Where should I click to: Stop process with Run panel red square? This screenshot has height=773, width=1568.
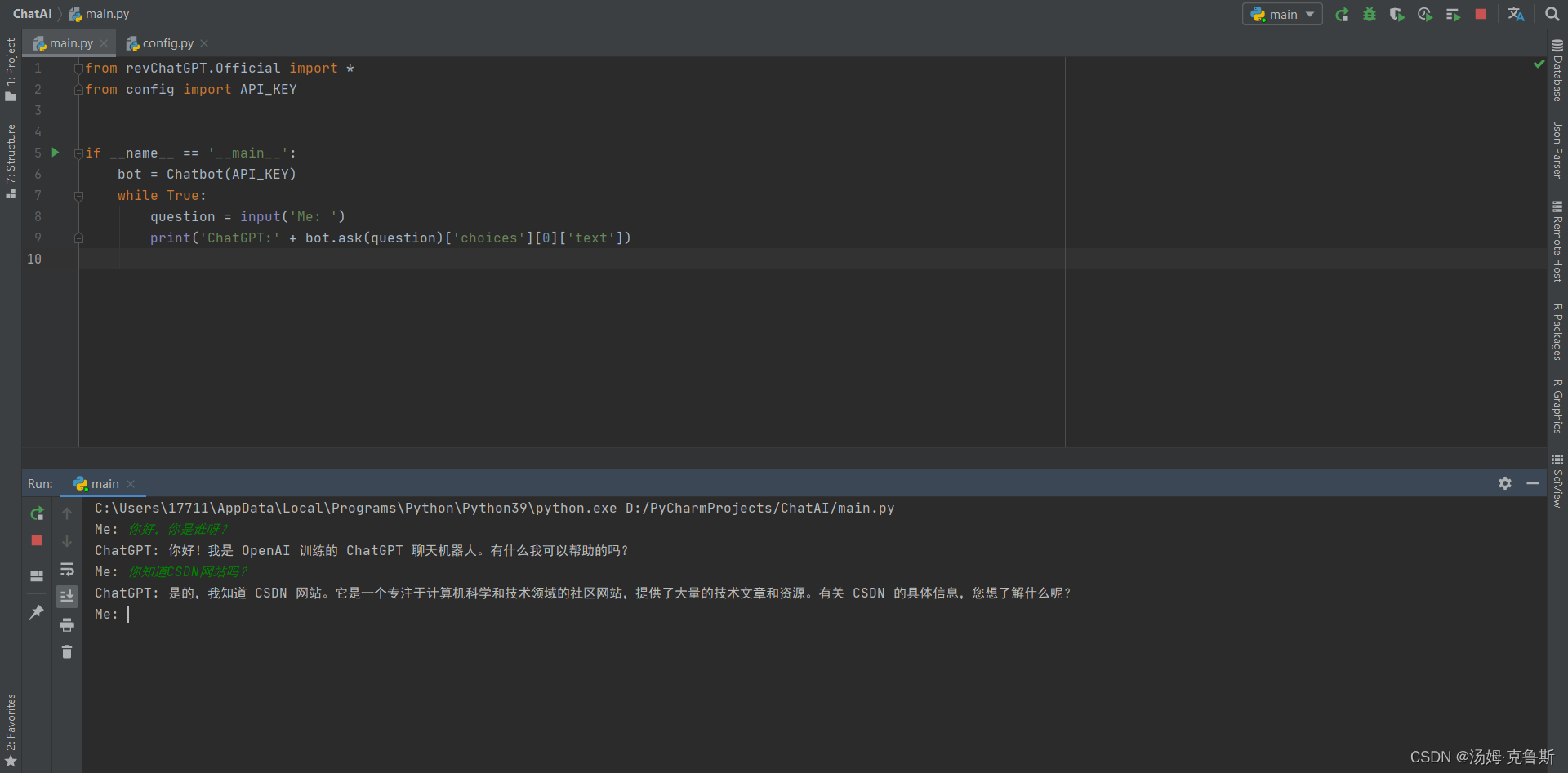[37, 540]
